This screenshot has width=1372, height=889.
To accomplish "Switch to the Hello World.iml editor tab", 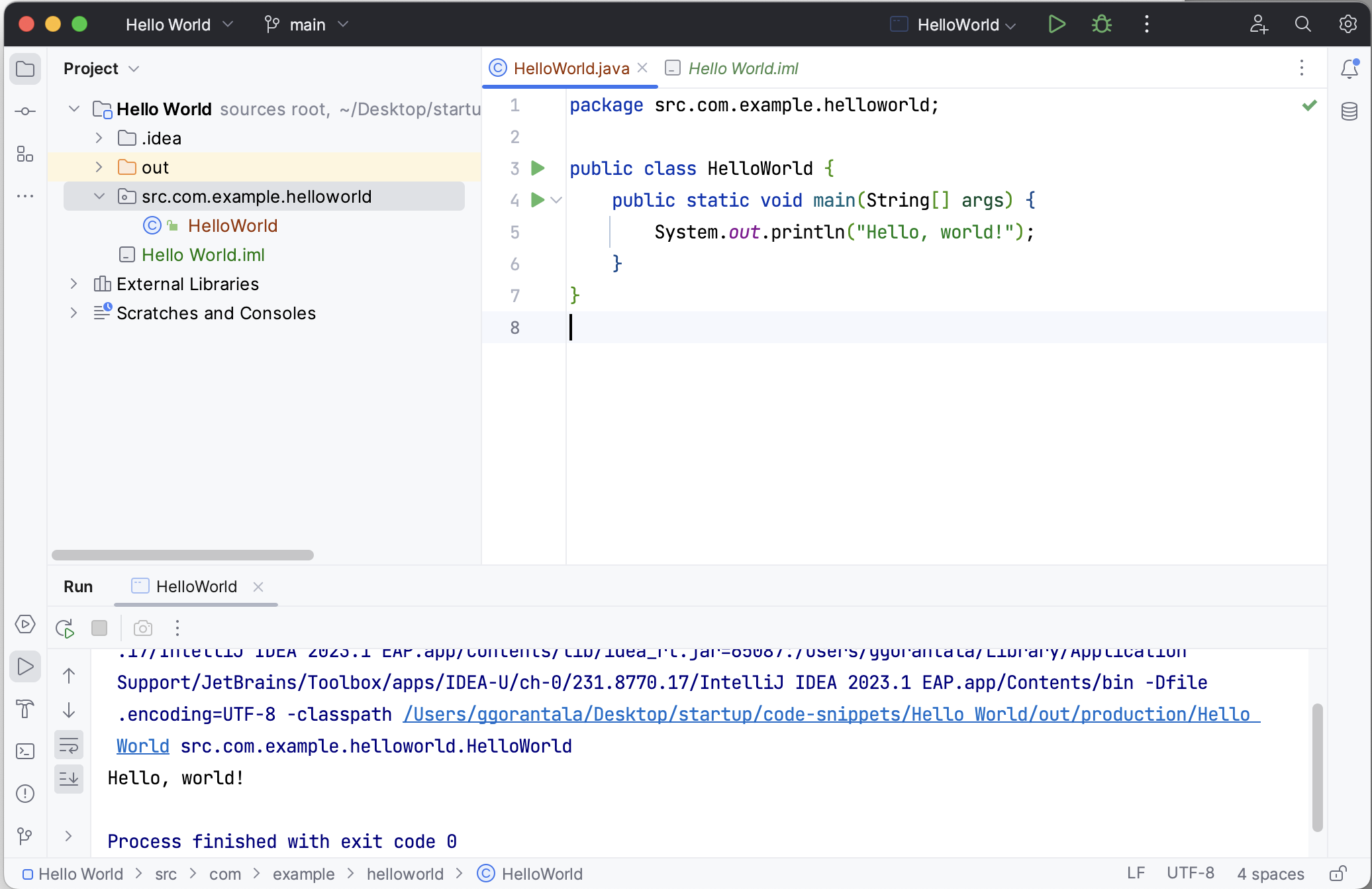I will coord(742,68).
